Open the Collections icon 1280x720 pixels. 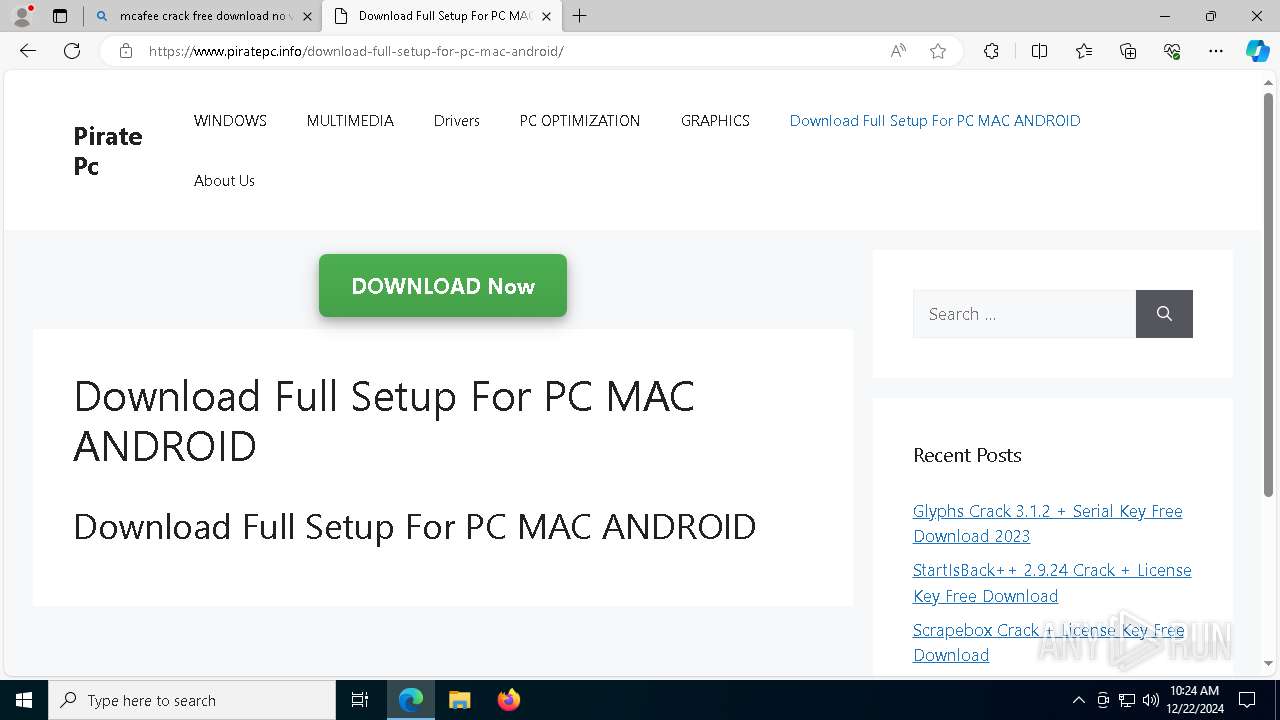(x=1128, y=51)
